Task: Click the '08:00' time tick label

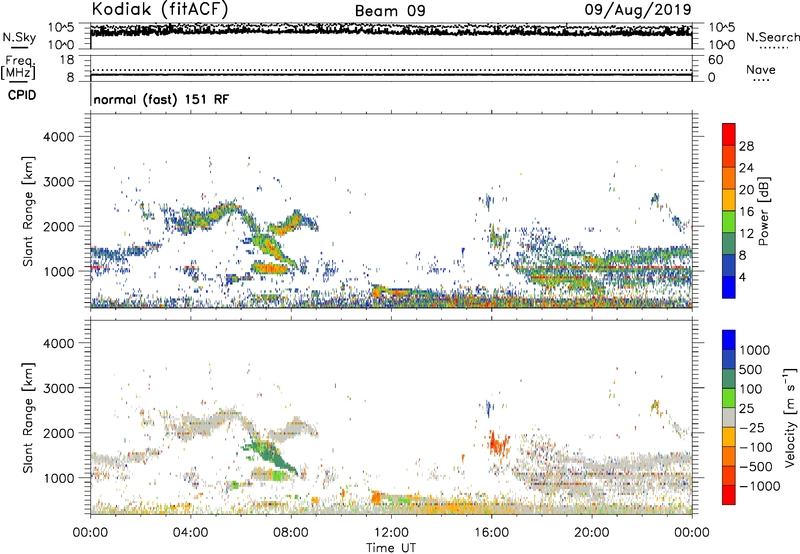Action: click(291, 533)
